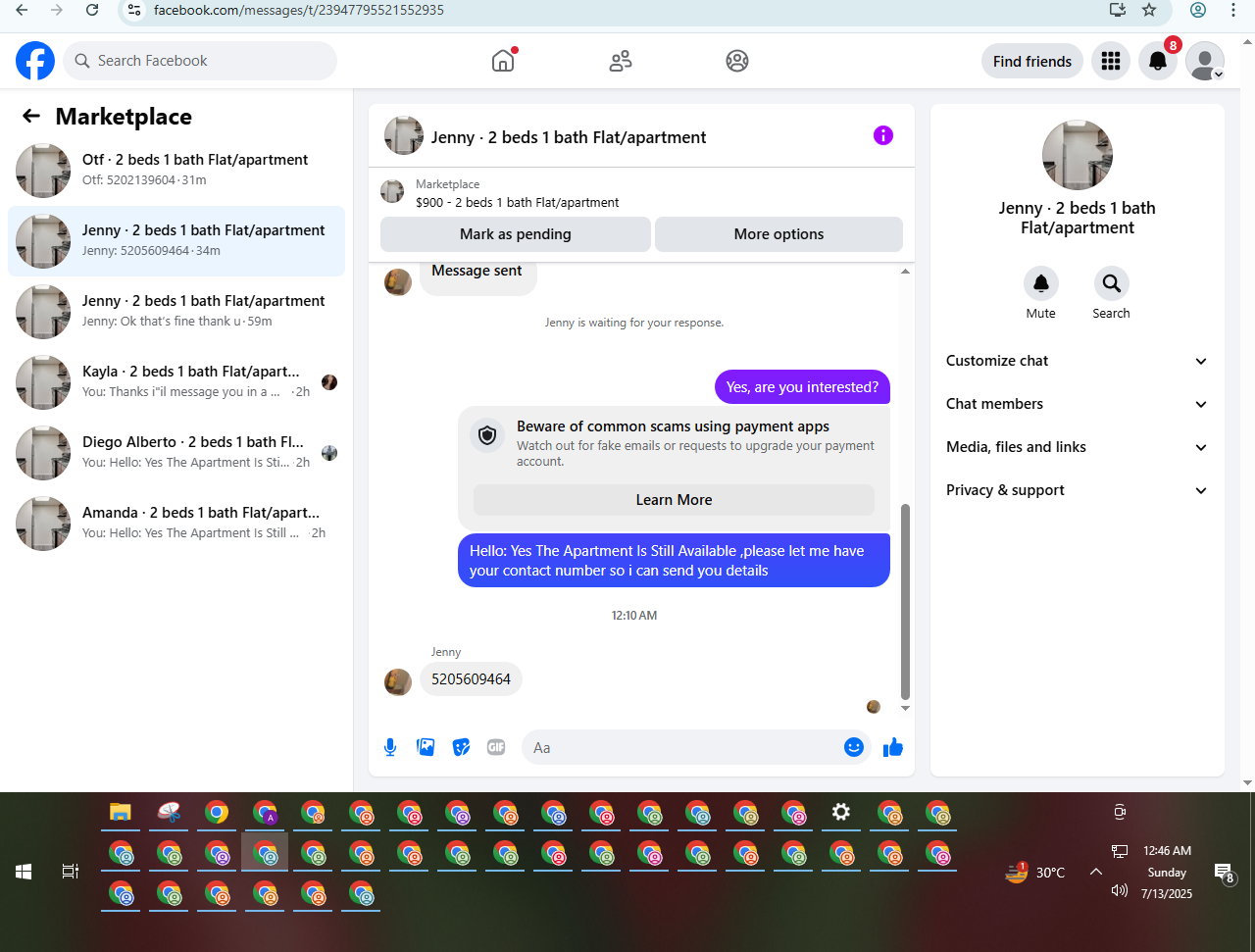Open the Friends icon in top navigation

coord(621,61)
